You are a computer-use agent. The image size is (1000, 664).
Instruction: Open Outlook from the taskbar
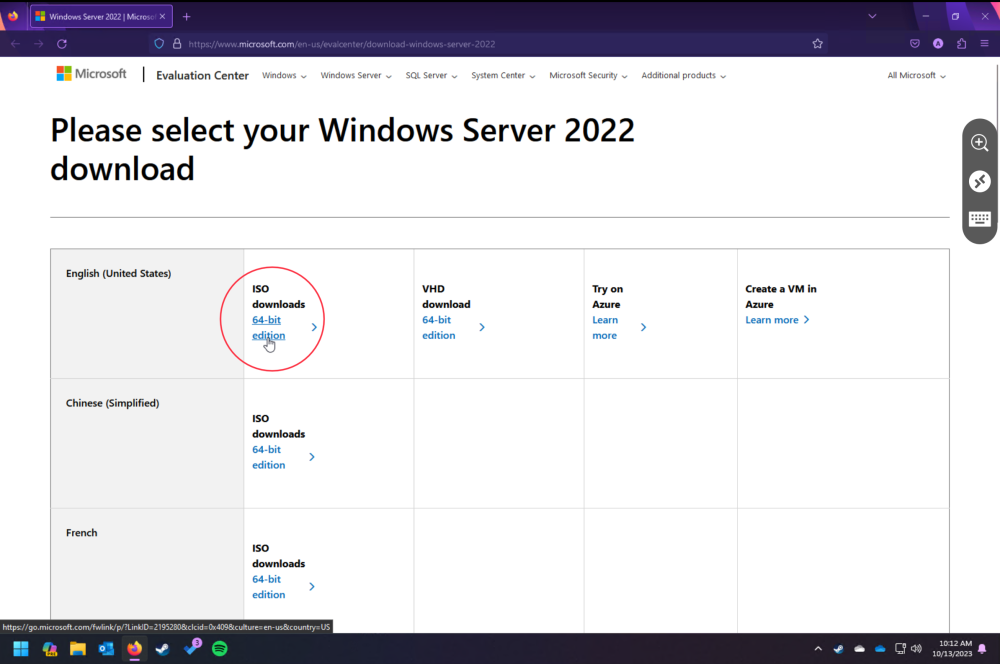coord(105,648)
